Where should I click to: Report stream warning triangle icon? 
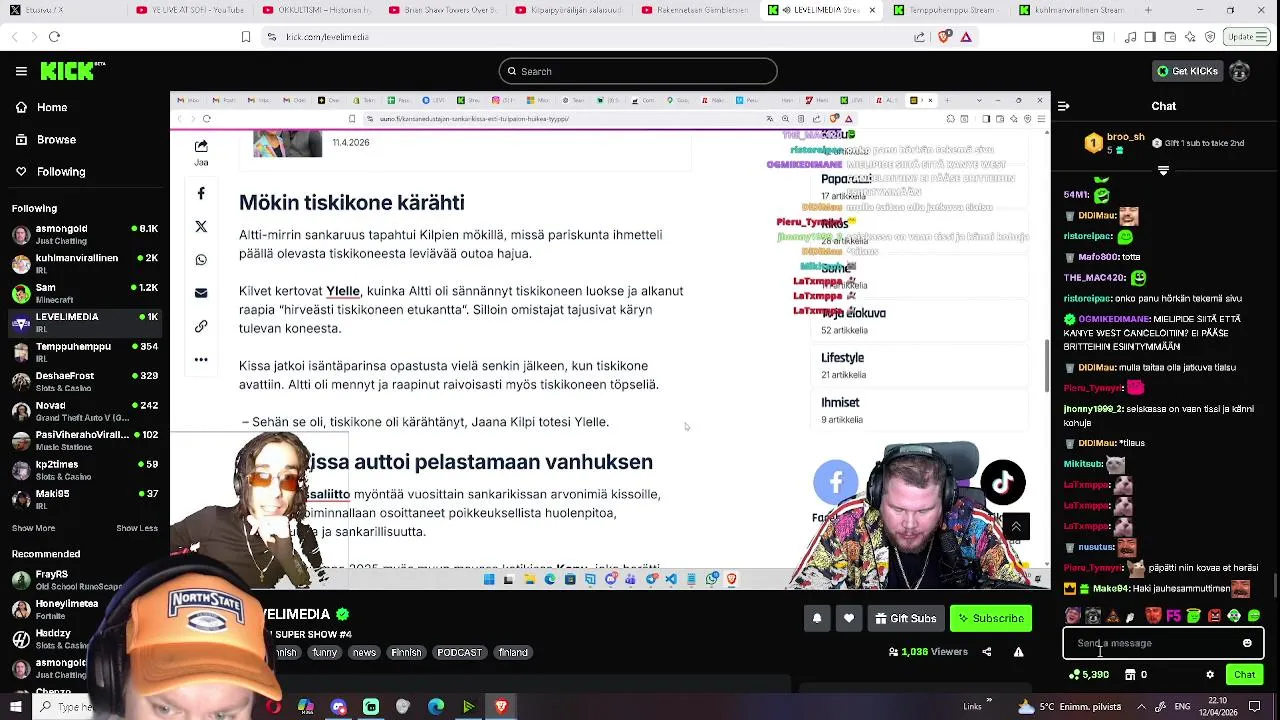1018,652
